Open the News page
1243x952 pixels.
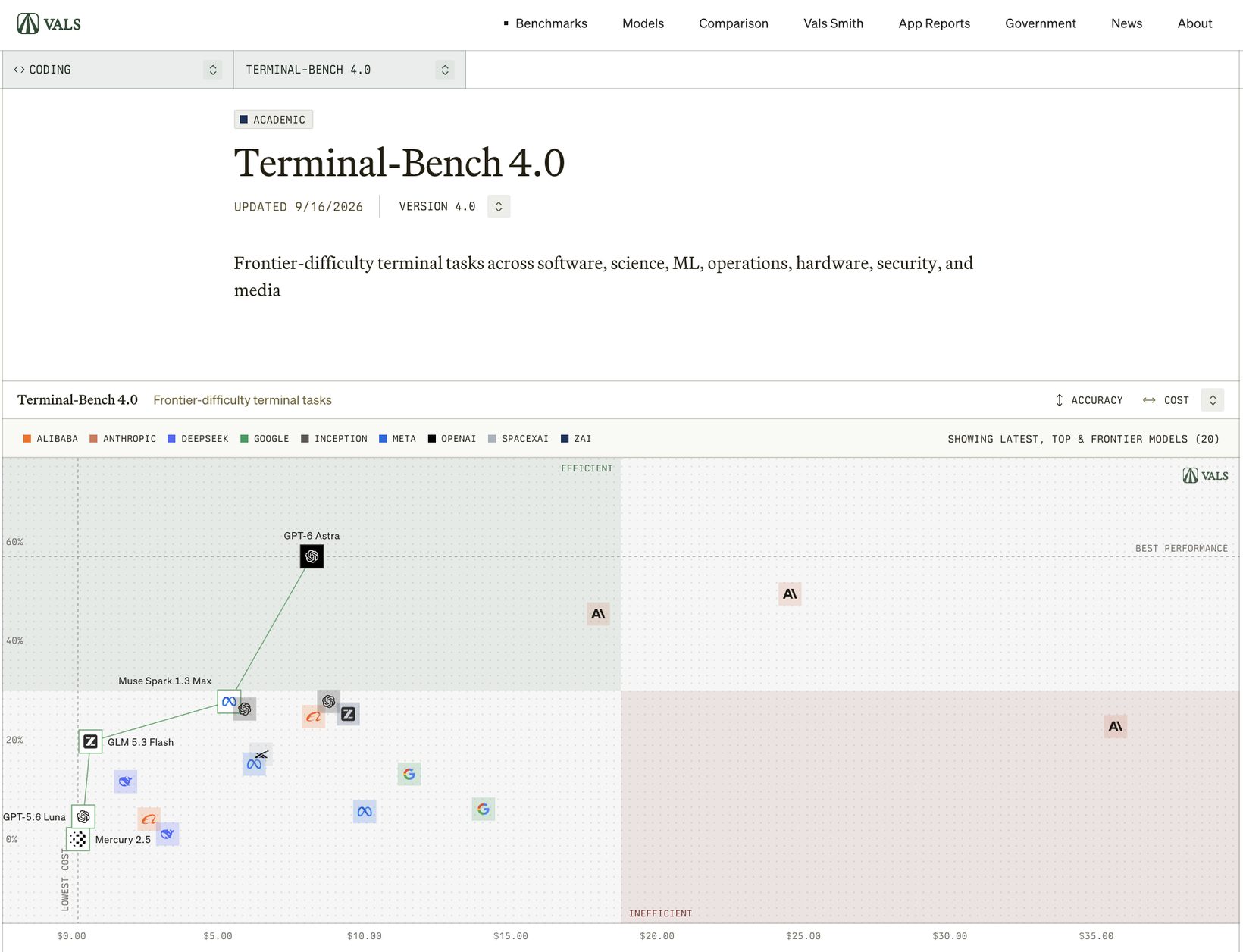(1126, 23)
